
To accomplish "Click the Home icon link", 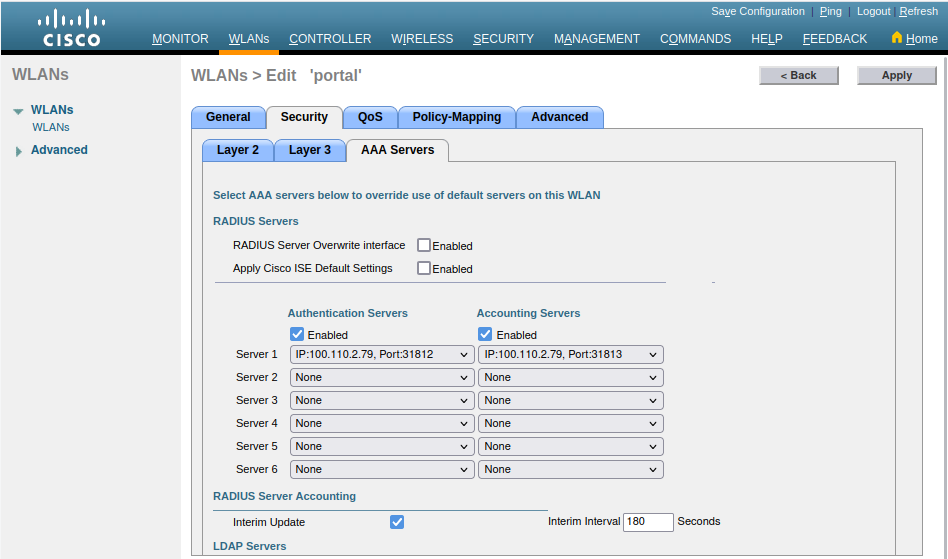I will click(913, 39).
